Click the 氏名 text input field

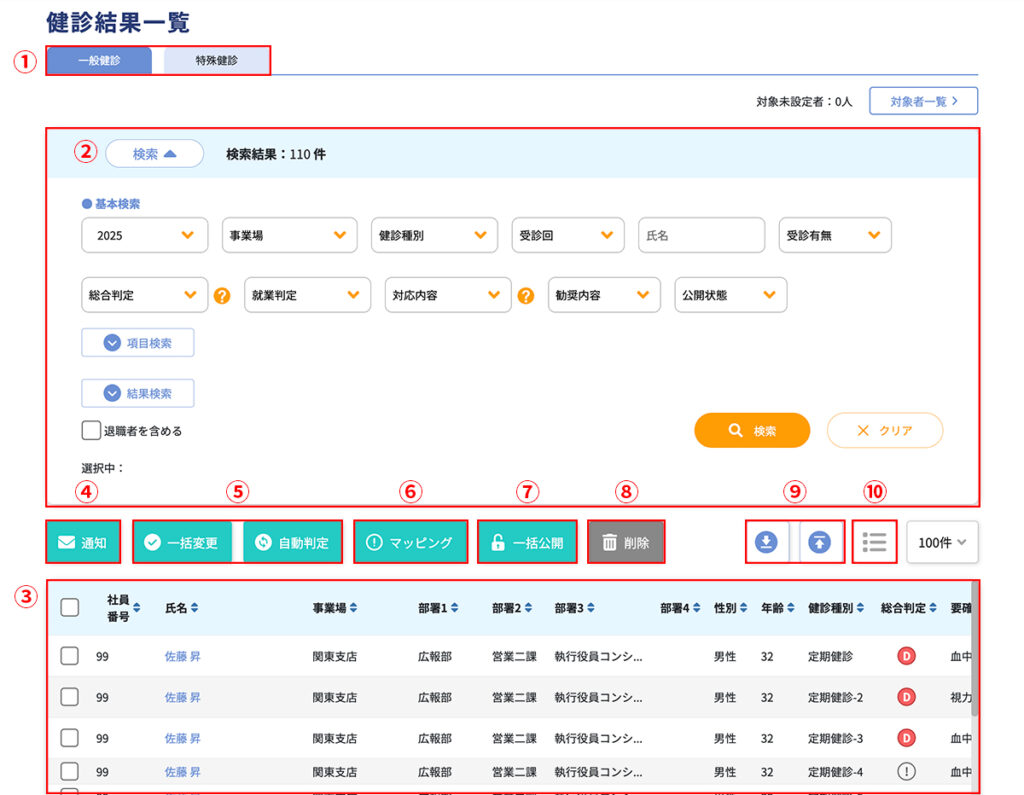[701, 236]
